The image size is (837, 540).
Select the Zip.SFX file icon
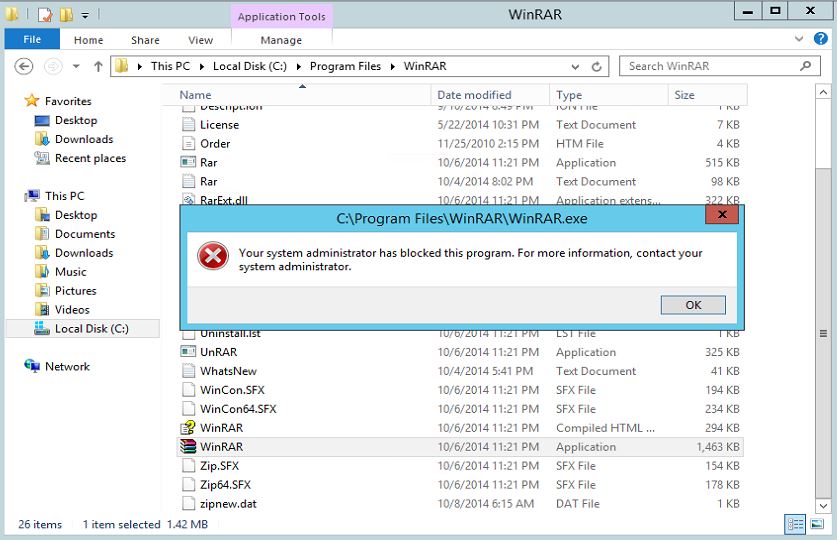click(188, 465)
